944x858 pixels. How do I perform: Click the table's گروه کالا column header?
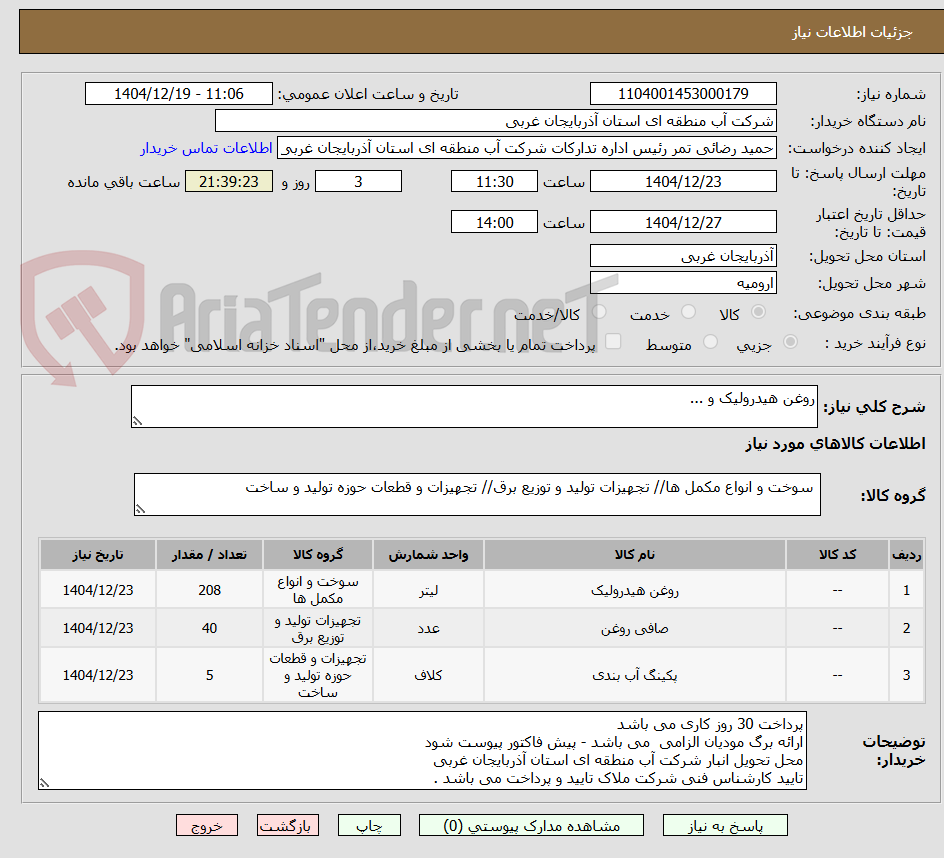pos(318,555)
